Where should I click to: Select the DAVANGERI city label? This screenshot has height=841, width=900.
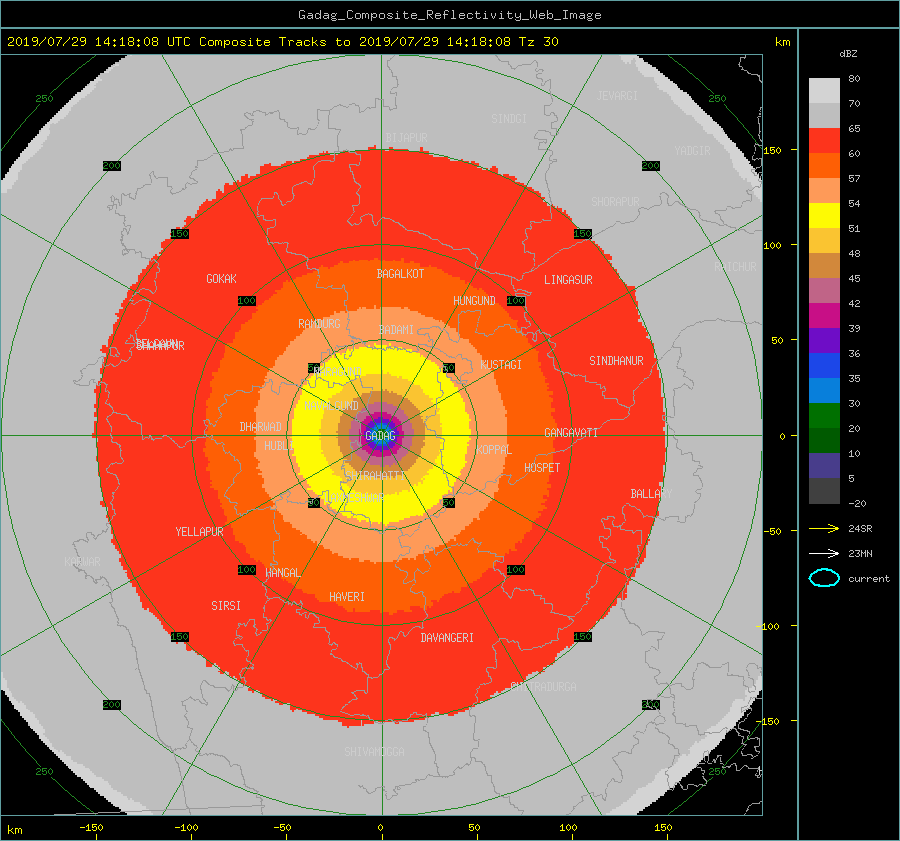coord(447,638)
